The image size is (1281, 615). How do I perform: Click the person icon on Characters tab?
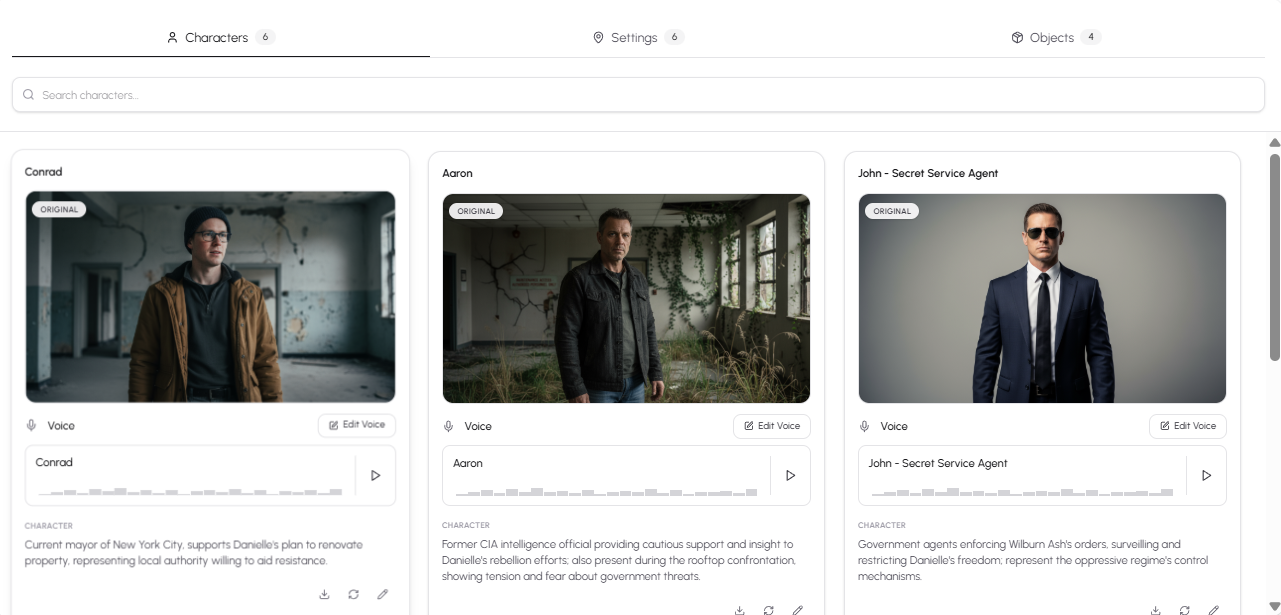point(172,37)
